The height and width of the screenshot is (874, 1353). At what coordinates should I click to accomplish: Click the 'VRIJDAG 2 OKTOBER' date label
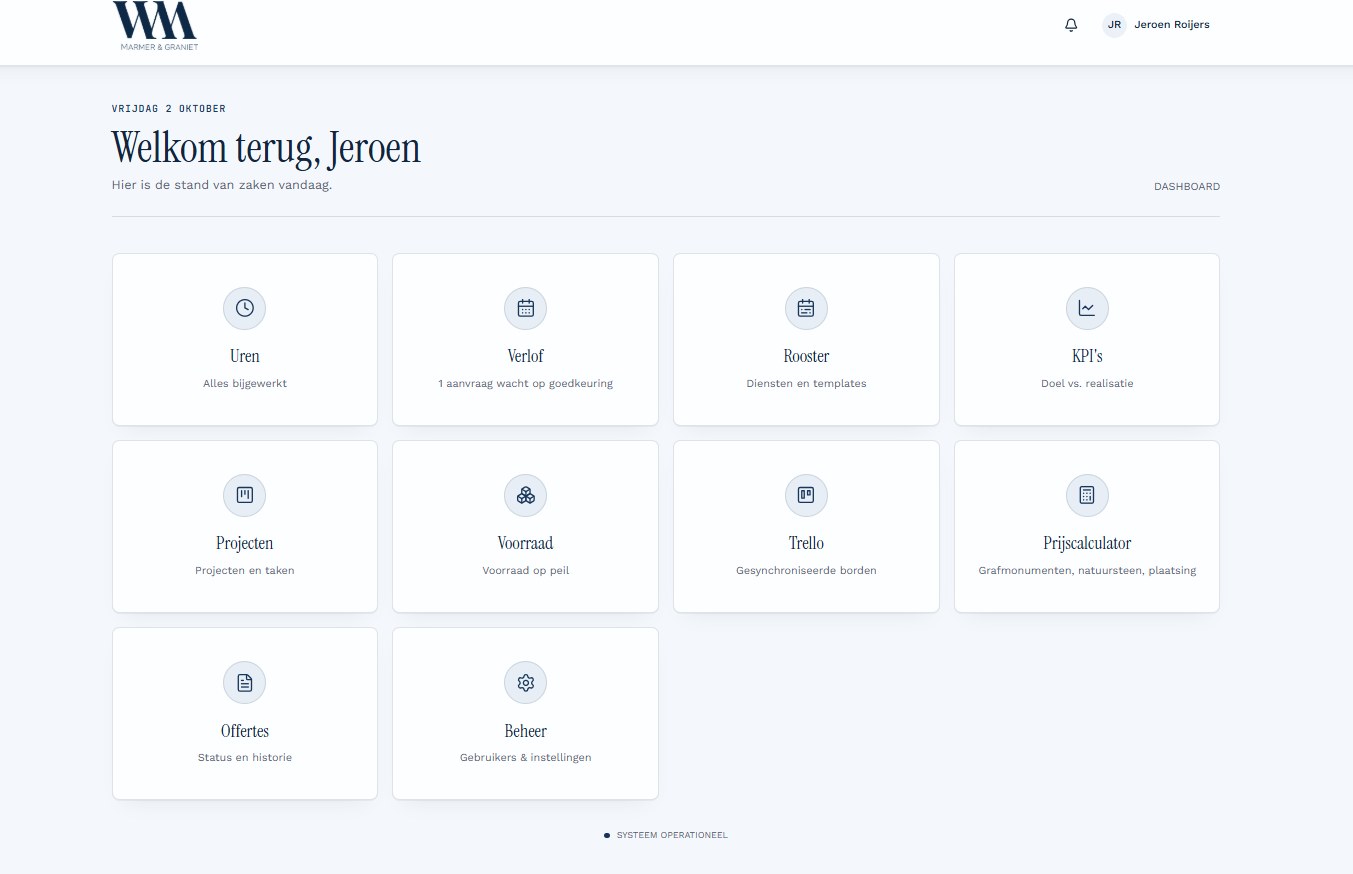(169, 108)
